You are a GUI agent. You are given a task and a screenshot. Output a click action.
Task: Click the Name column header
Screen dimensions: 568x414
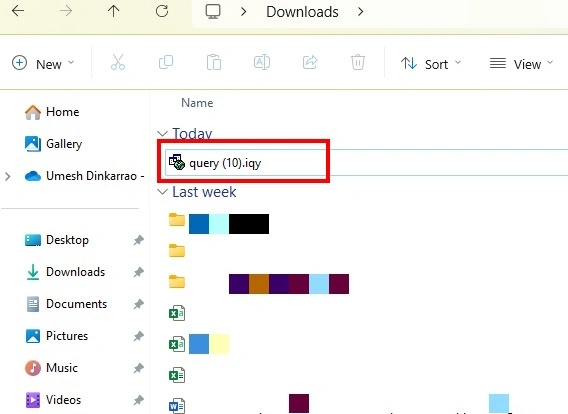197,103
